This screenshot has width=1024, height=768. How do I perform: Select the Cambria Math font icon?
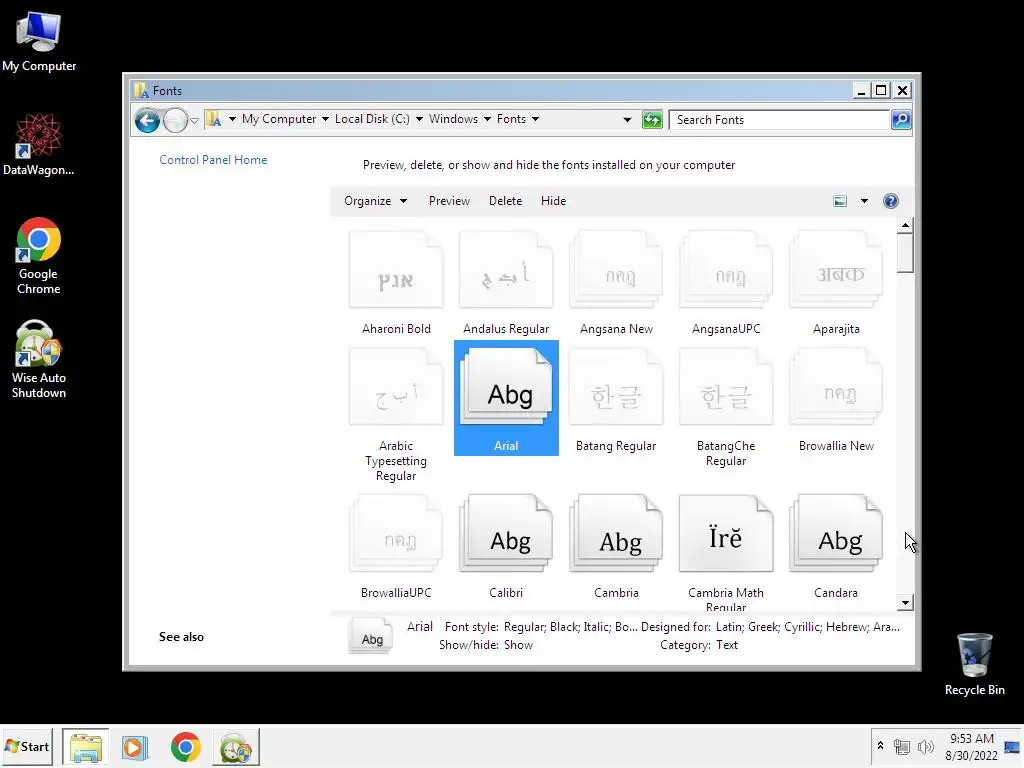click(726, 534)
